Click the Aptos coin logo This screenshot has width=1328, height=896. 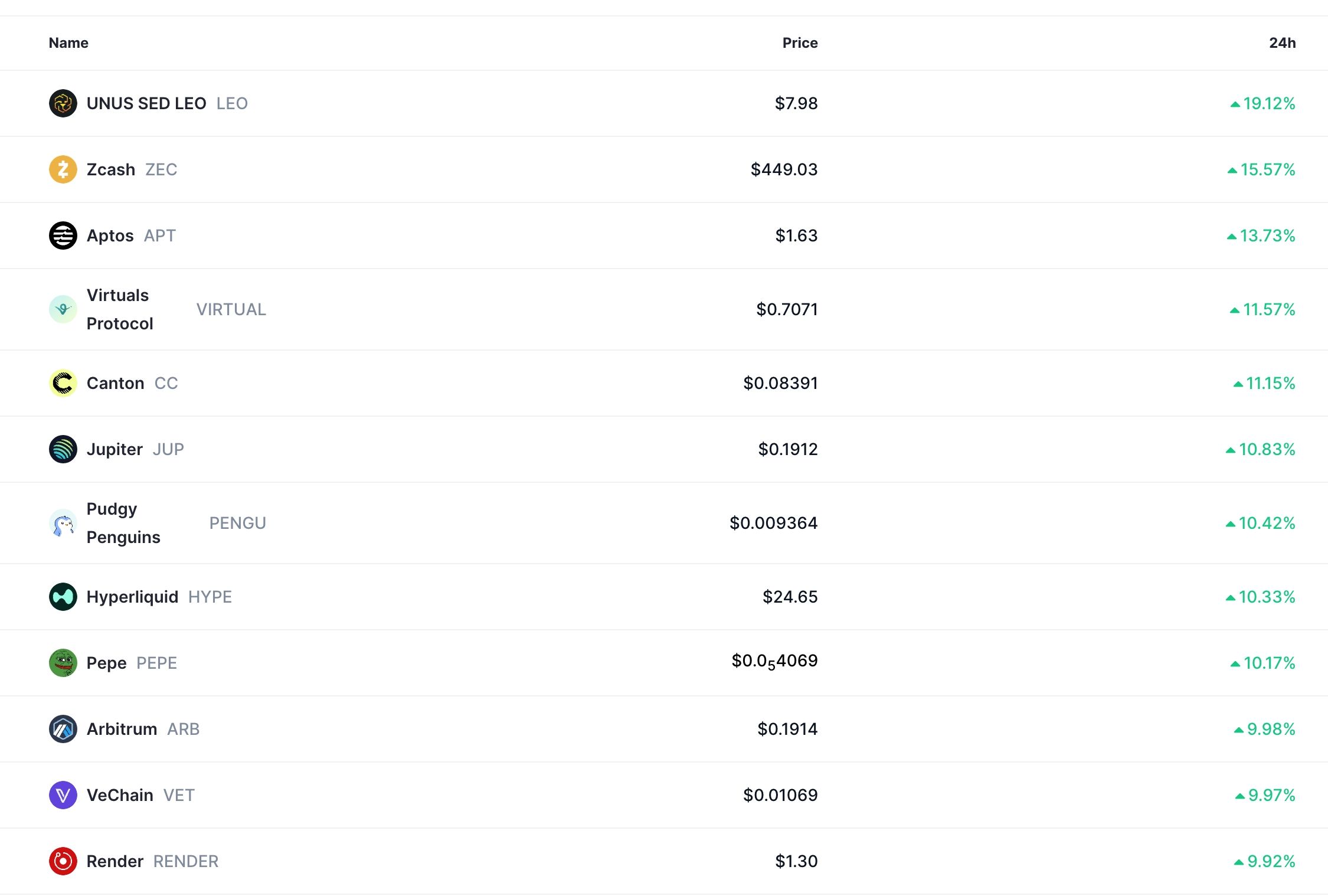click(63, 236)
